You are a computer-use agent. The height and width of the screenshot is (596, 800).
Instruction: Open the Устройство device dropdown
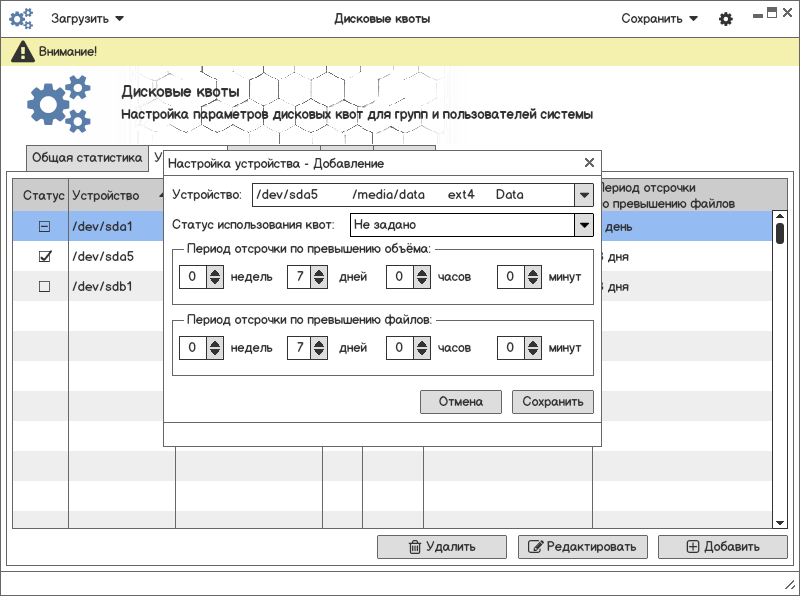click(584, 195)
